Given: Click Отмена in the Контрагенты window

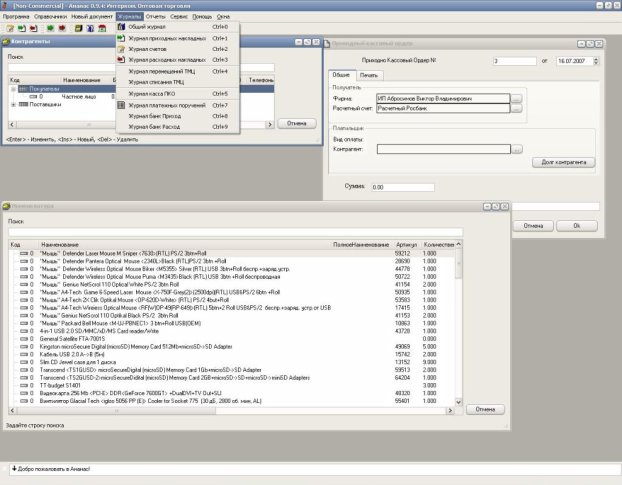Looking at the screenshot, I should 297,123.
